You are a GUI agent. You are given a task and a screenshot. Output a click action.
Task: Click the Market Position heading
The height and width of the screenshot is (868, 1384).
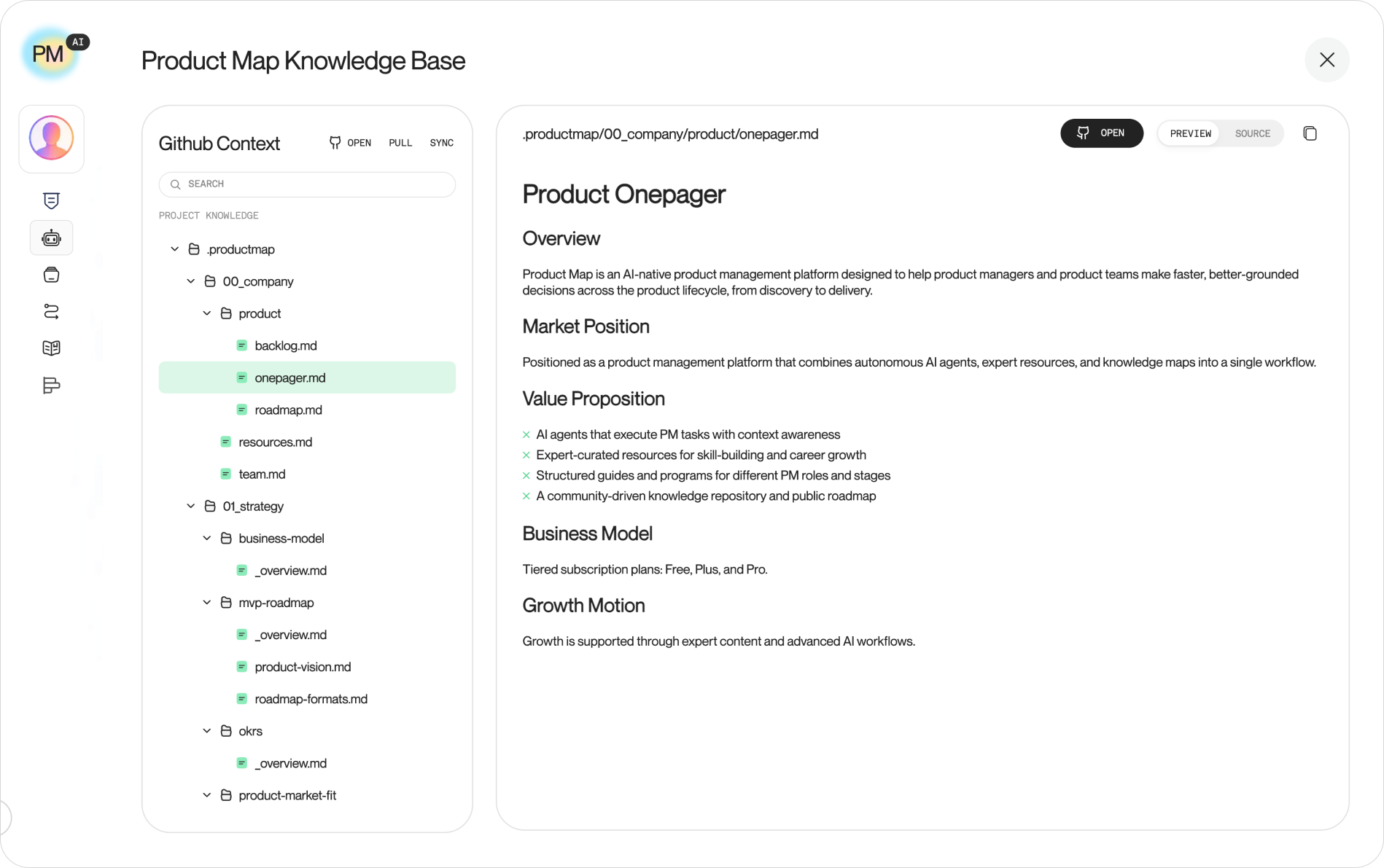coord(586,327)
